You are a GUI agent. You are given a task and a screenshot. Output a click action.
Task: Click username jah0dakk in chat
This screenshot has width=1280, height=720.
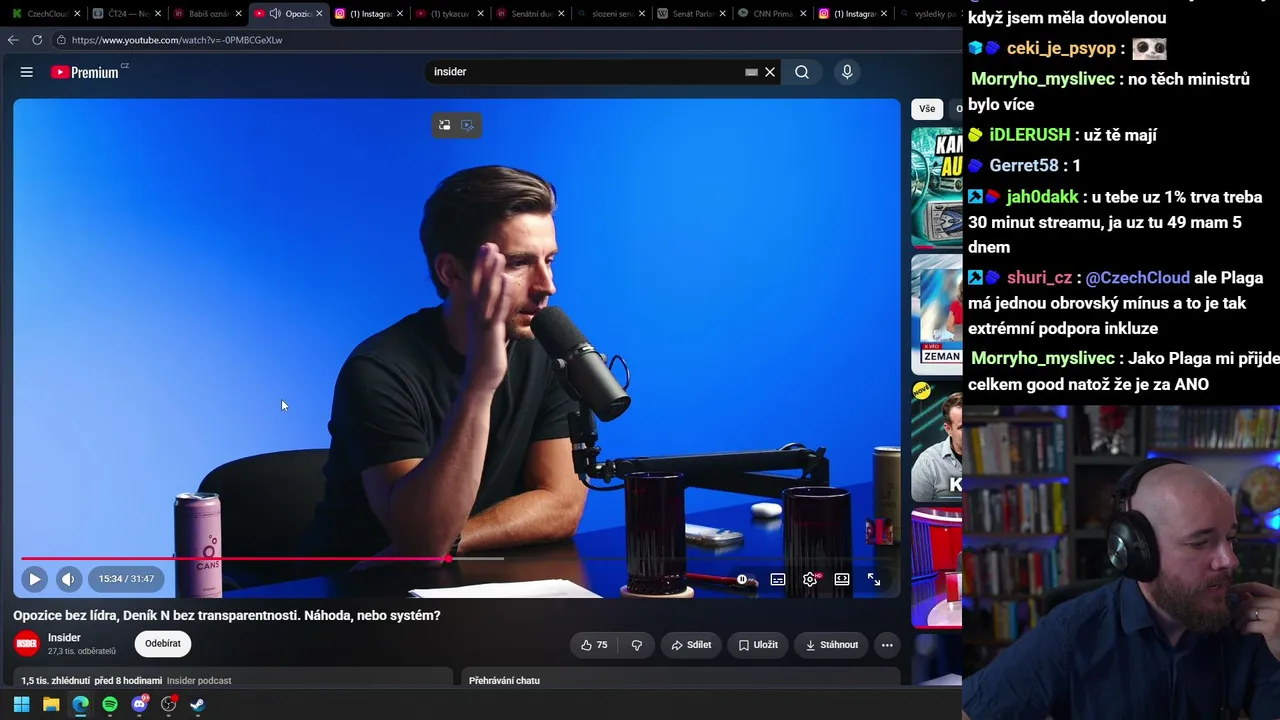tap(1042, 197)
